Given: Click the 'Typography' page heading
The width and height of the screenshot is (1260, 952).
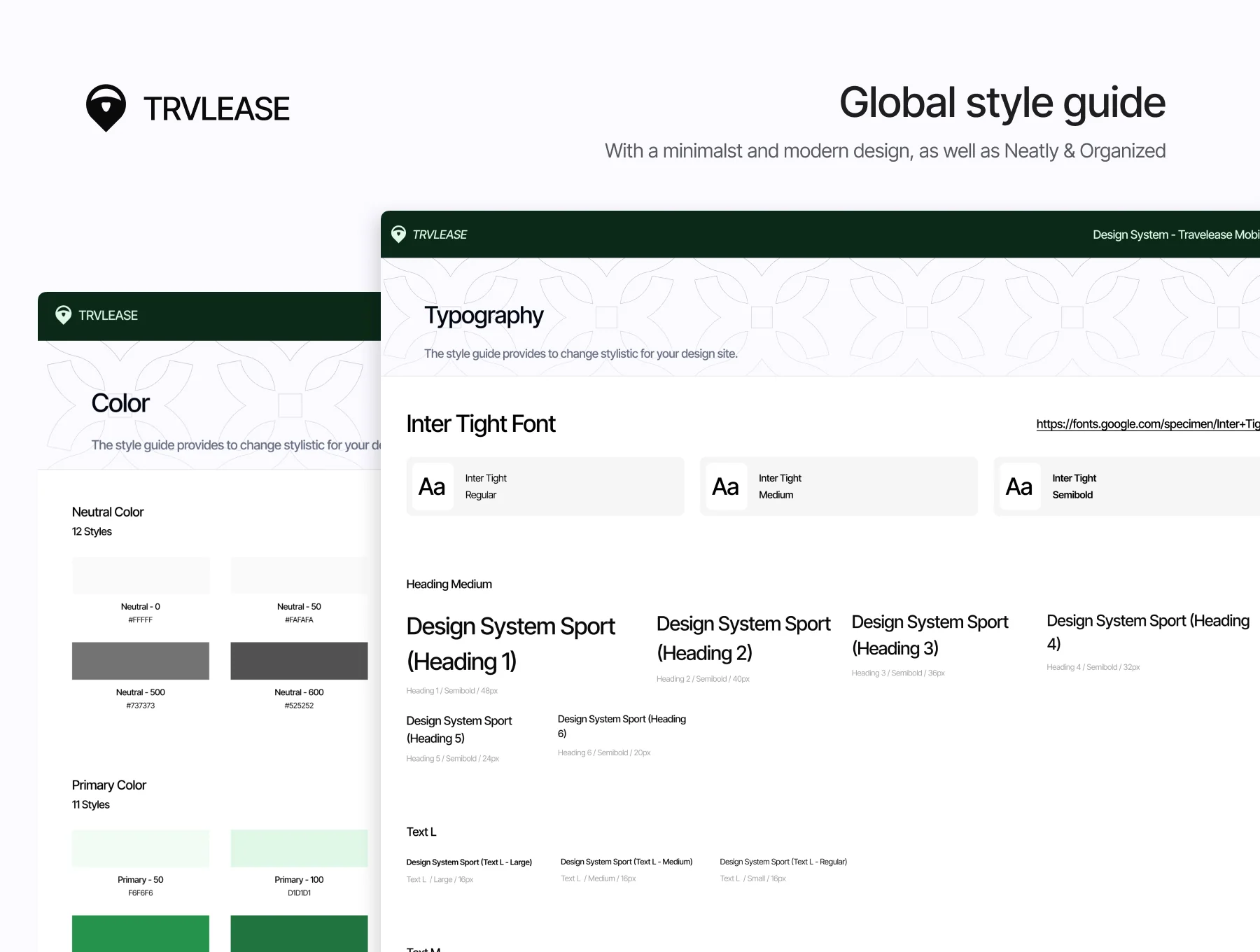Looking at the screenshot, I should point(484,316).
